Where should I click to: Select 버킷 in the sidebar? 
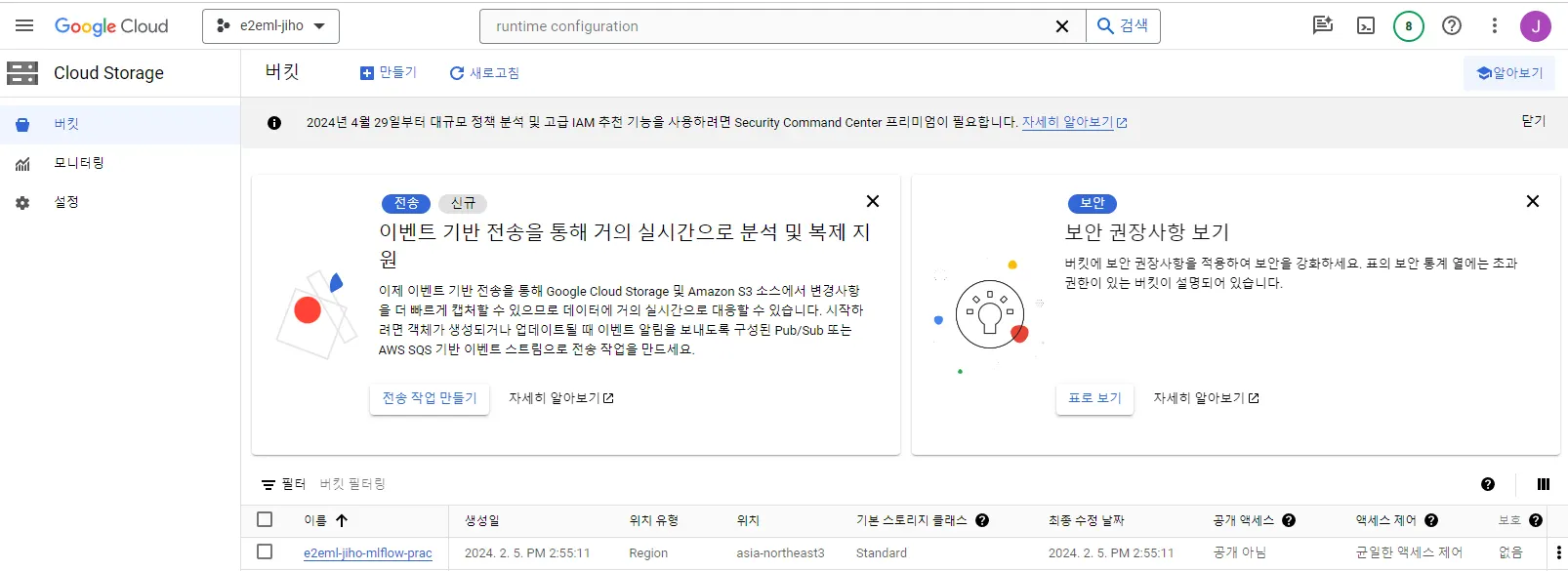coord(120,124)
